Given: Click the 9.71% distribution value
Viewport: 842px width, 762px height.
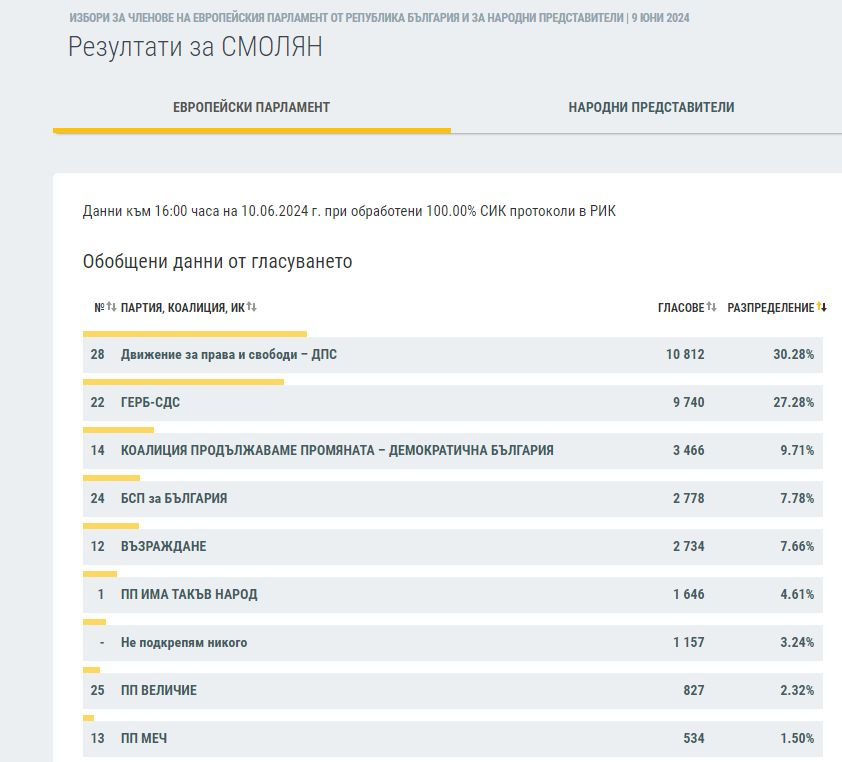Looking at the screenshot, I should click(x=797, y=450).
